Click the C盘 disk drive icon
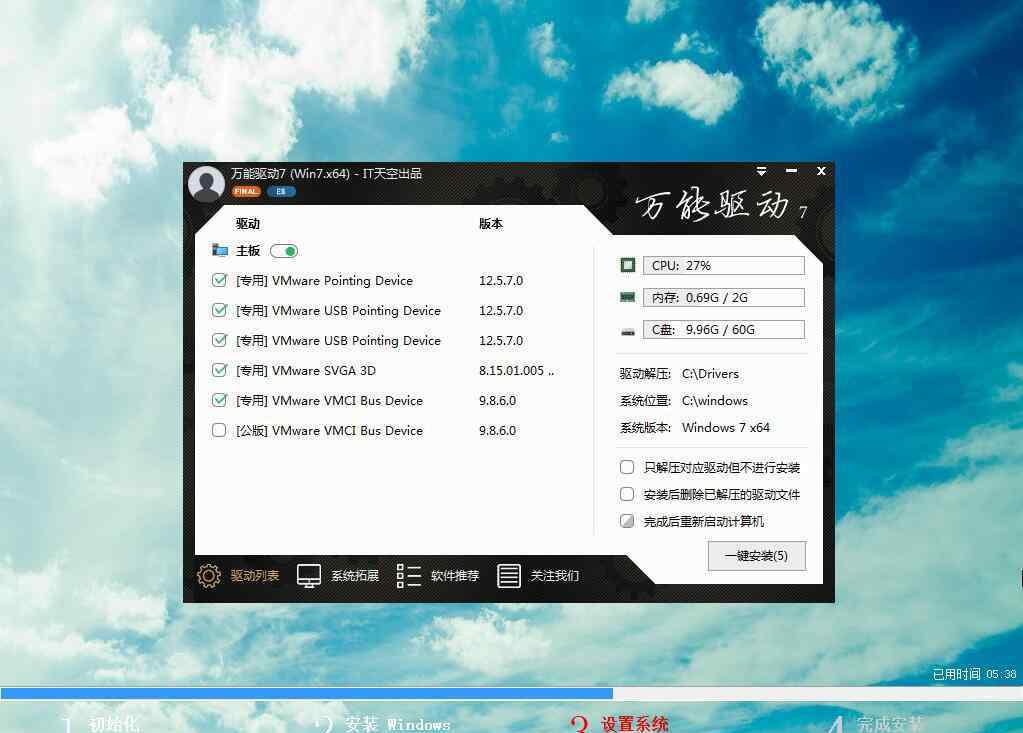This screenshot has width=1023, height=733. tap(628, 332)
